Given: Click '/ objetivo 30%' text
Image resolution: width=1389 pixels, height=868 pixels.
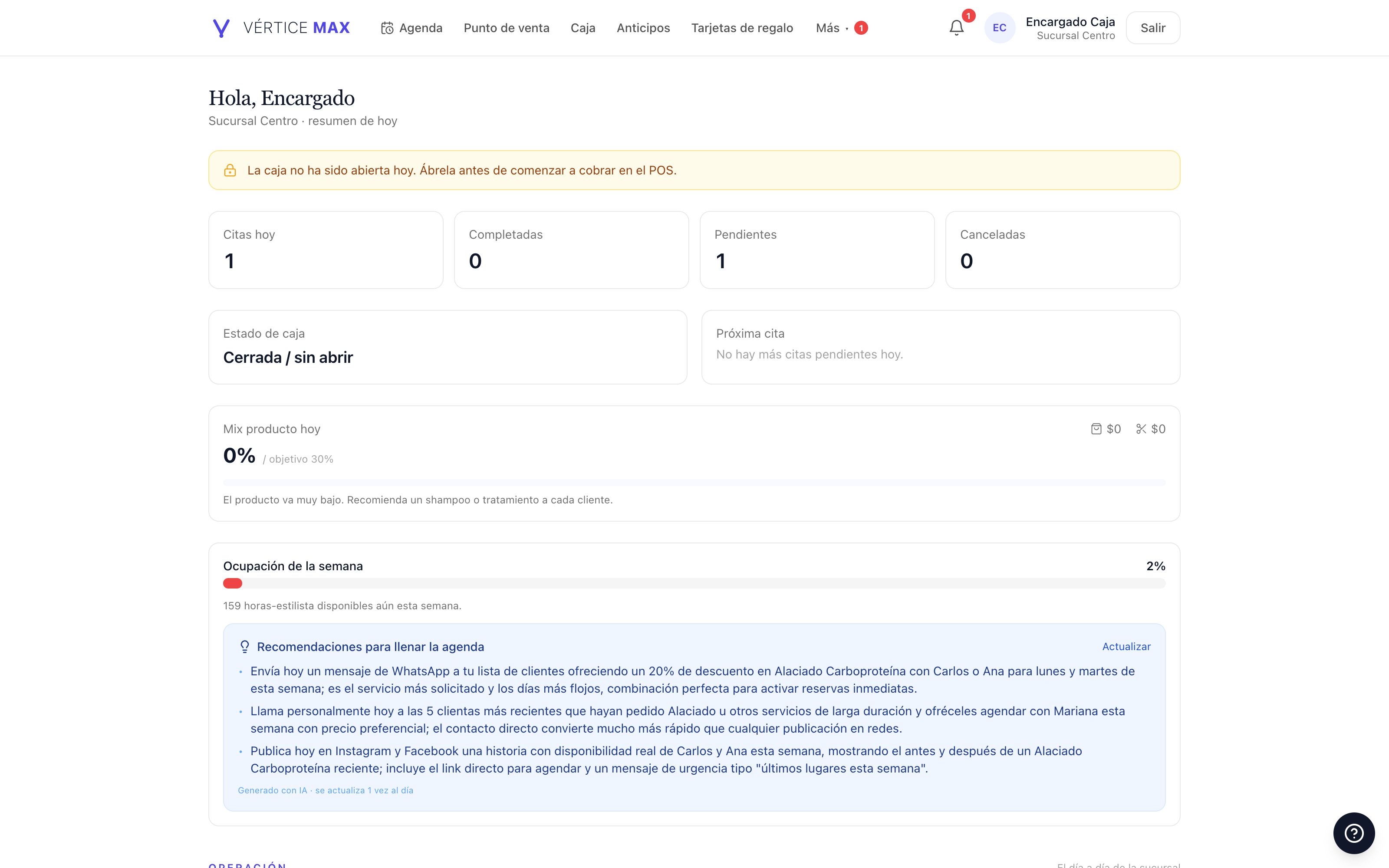Looking at the screenshot, I should click(x=298, y=459).
